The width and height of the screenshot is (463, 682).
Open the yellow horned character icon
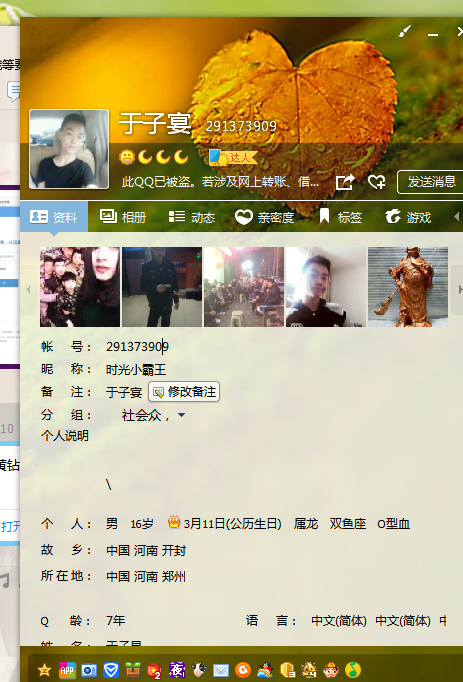pos(309,670)
